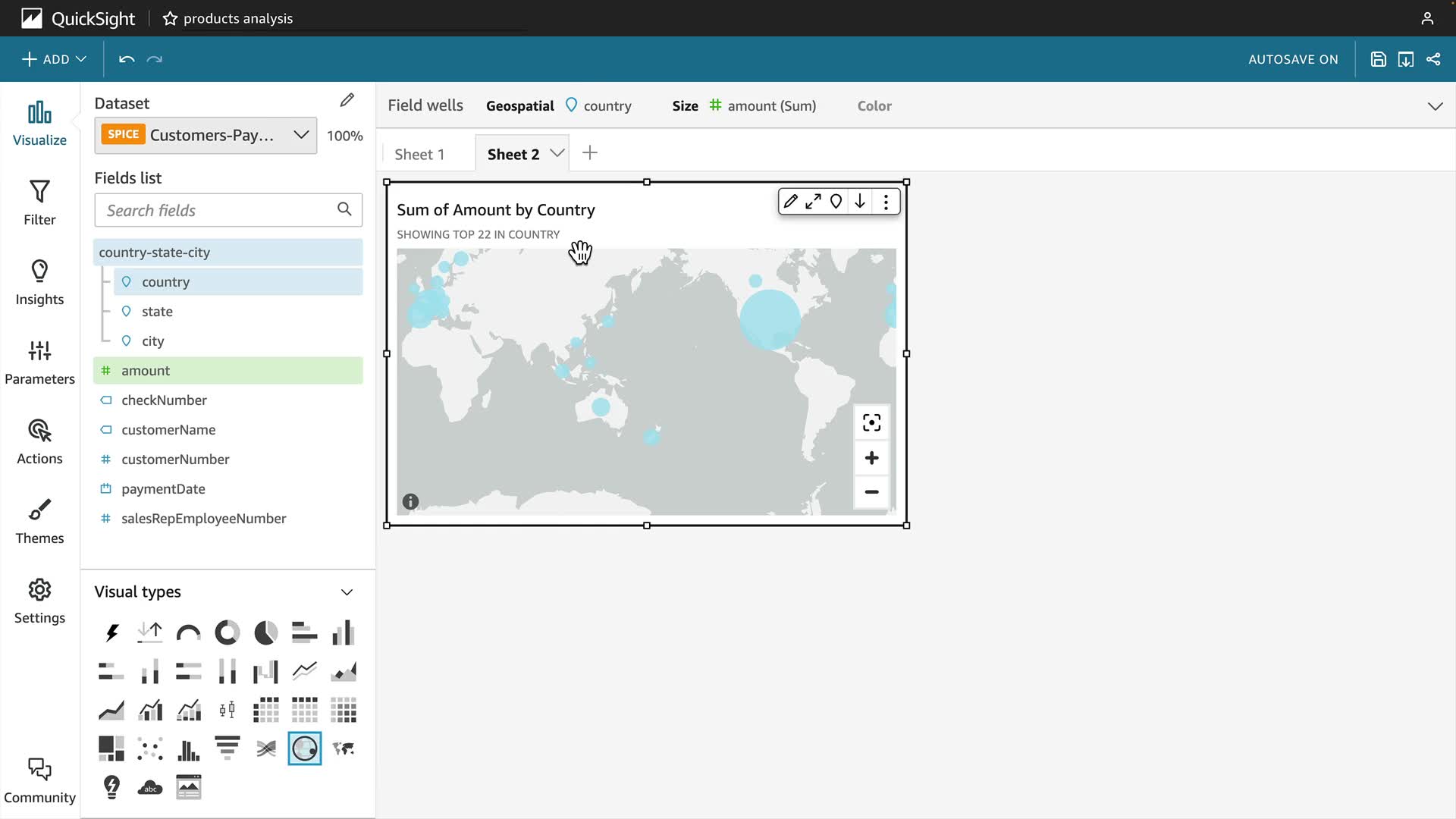Open the Filter panel in sidebar
The height and width of the screenshot is (819, 1456).
pyautogui.click(x=39, y=202)
